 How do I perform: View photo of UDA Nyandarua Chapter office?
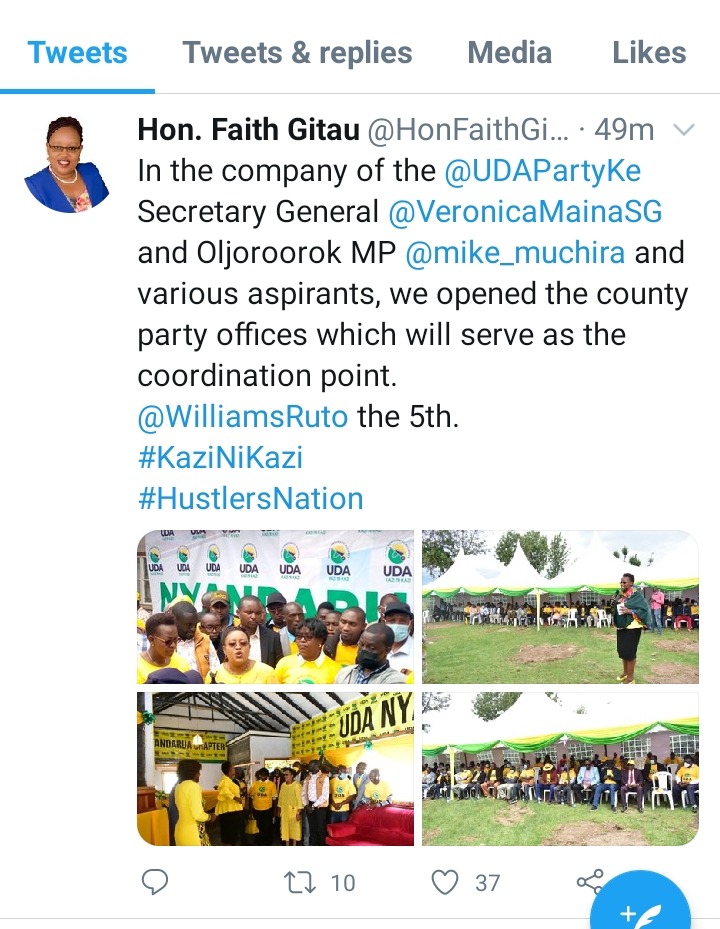[276, 768]
